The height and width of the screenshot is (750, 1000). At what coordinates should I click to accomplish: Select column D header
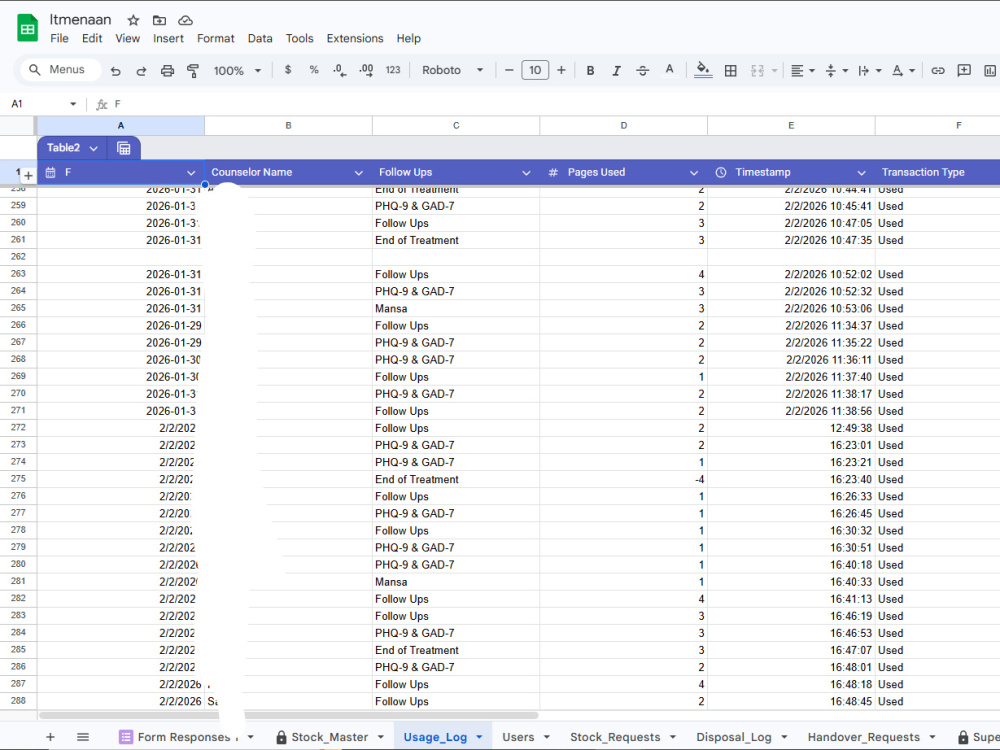click(624, 126)
